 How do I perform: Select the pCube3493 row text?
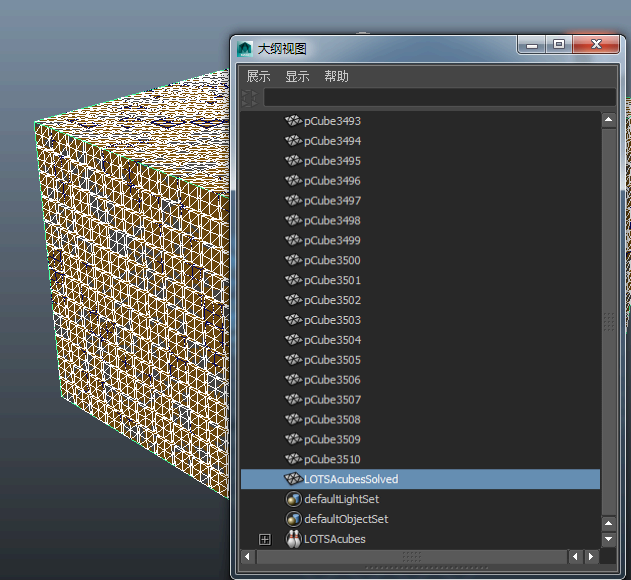[332, 121]
